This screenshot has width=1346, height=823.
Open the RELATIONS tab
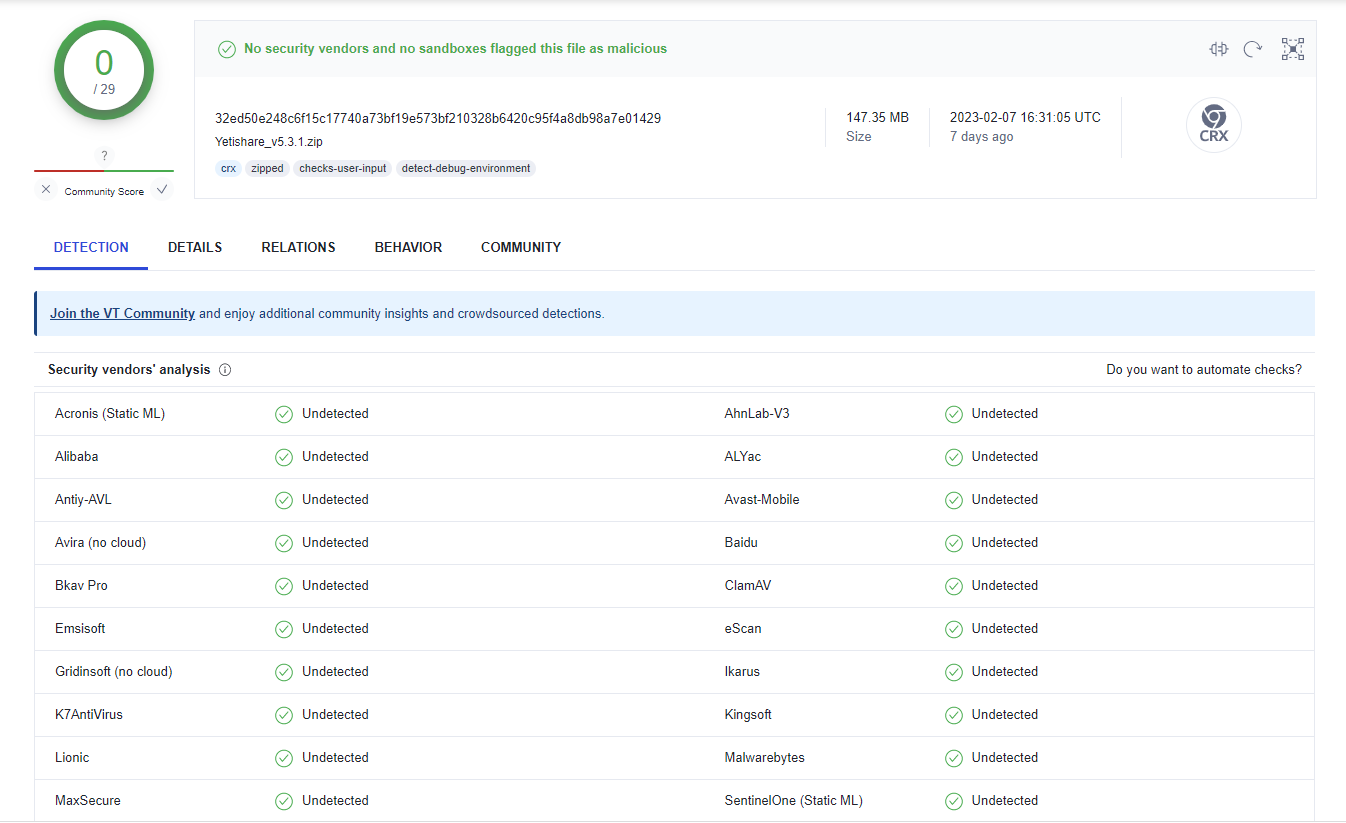pos(298,247)
